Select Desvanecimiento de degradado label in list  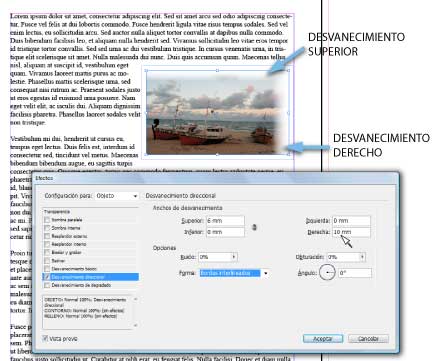pyautogui.click(x=81, y=285)
